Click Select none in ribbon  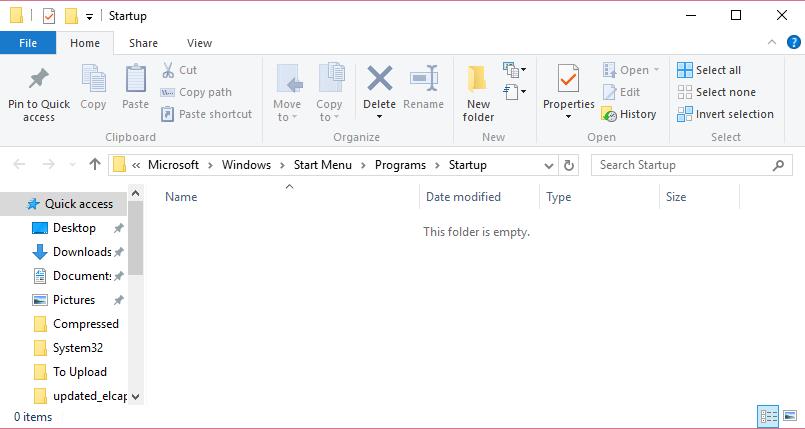[716, 92]
